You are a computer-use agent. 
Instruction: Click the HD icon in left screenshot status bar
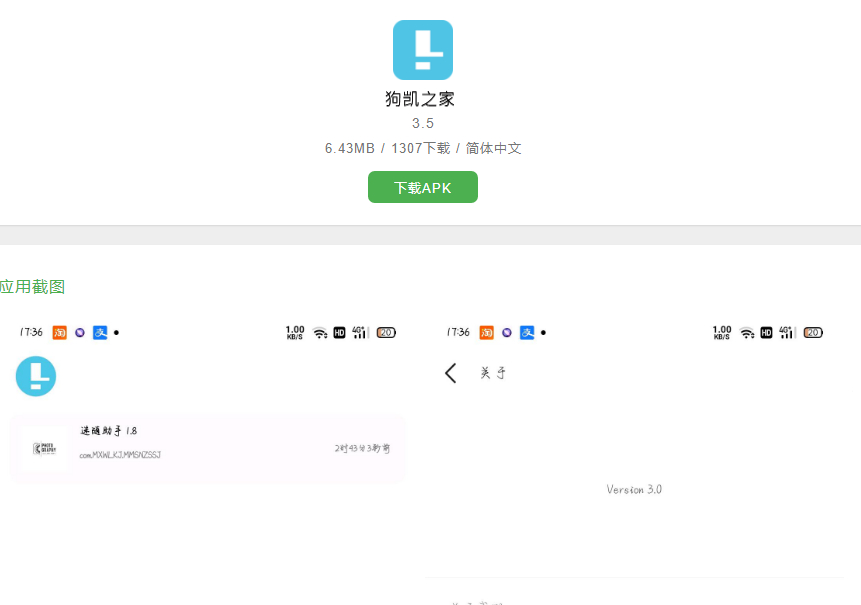pos(339,333)
